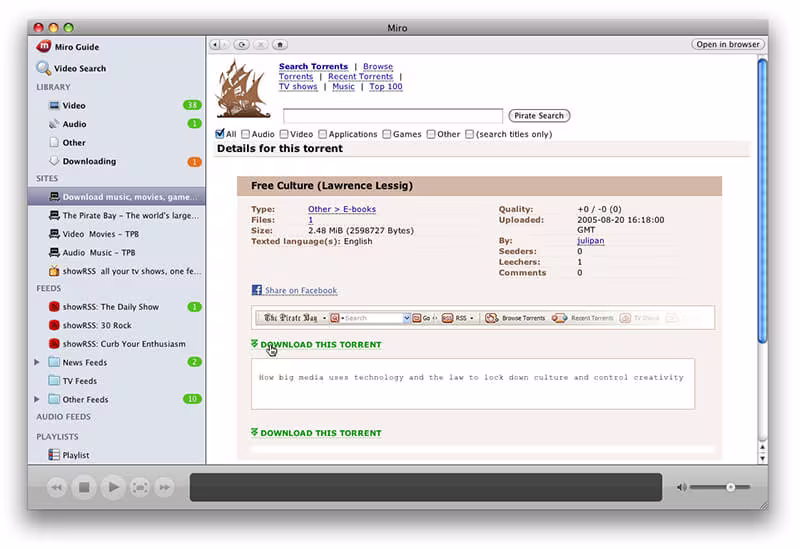
Task: Select highlighted Download music, movies, game site
Action: 117,196
